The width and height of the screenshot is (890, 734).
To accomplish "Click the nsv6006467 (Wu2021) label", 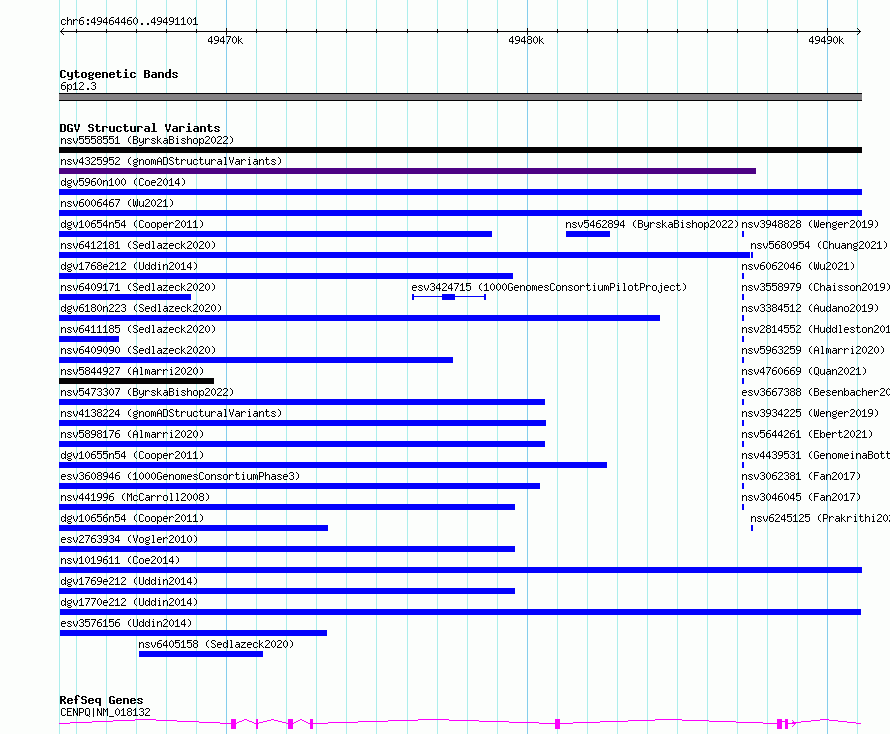I will (x=117, y=203).
